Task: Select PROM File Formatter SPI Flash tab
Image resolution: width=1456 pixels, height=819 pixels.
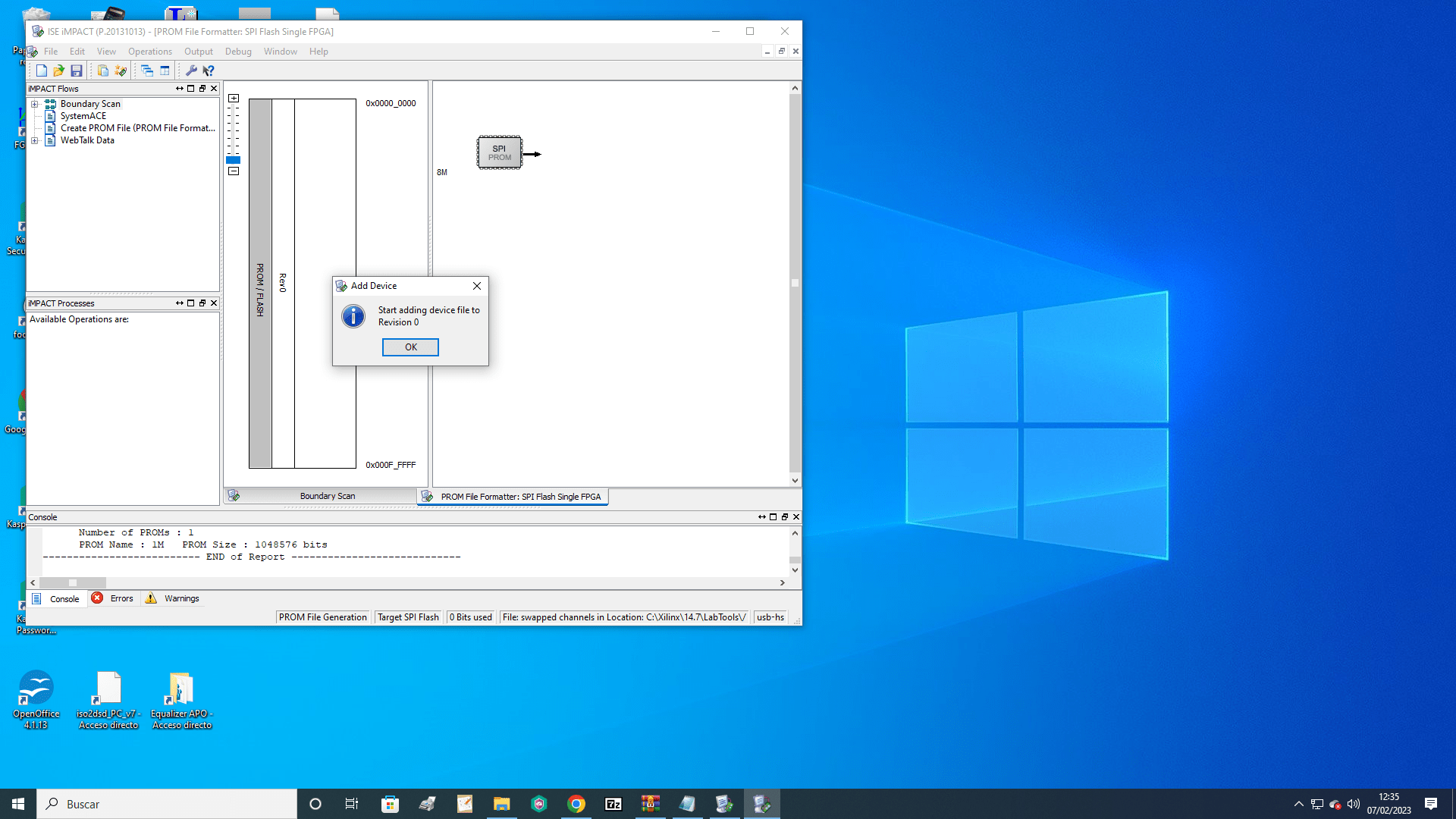Action: point(513,497)
